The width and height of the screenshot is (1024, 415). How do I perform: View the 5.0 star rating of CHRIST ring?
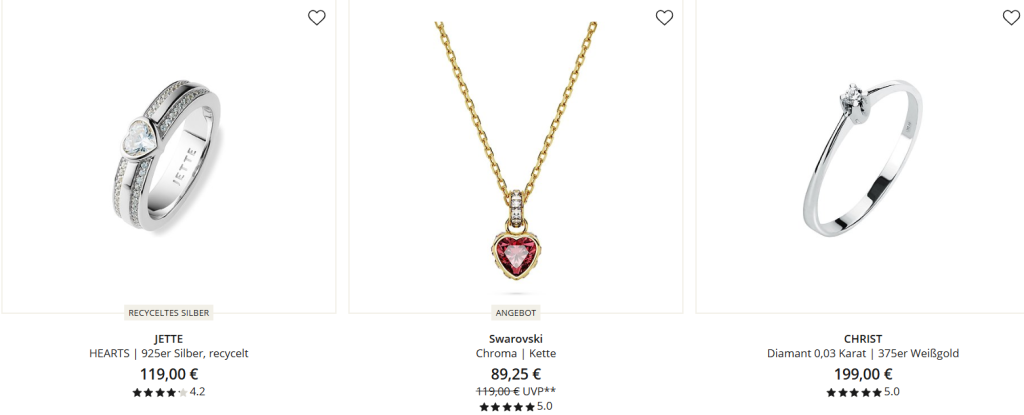[x=863, y=392]
